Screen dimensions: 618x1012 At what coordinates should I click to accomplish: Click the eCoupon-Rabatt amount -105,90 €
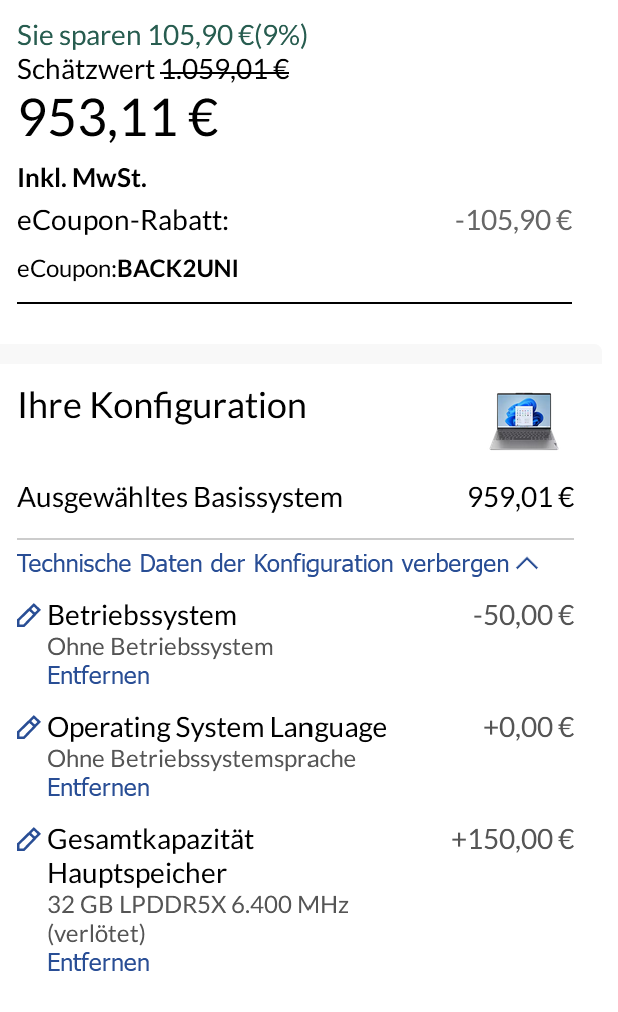click(x=513, y=220)
